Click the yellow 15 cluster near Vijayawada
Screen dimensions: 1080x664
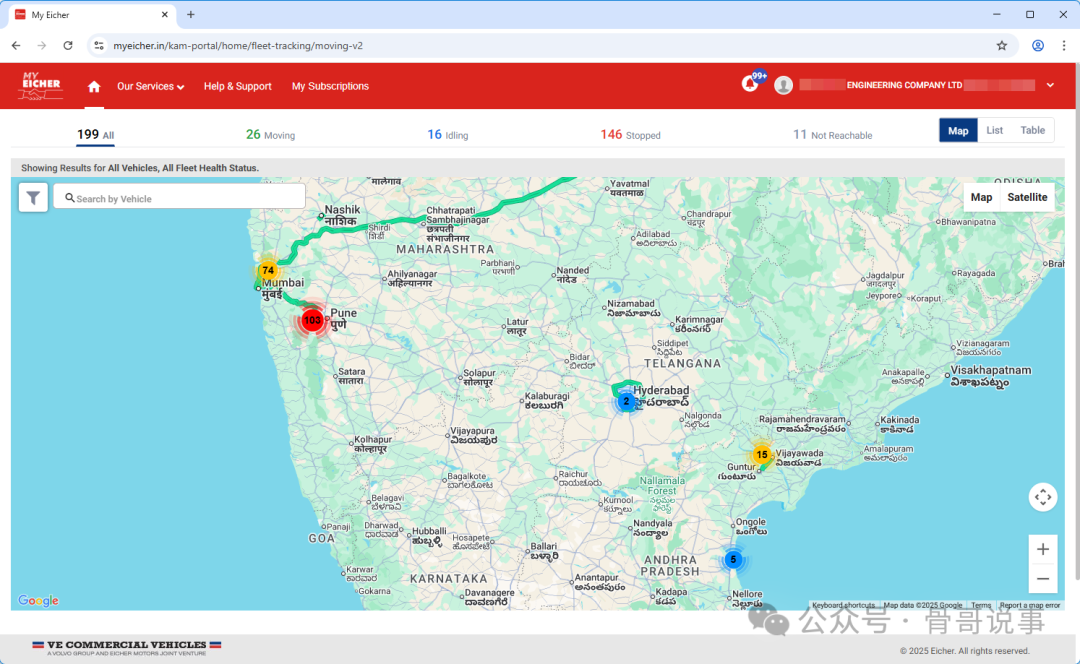point(761,455)
